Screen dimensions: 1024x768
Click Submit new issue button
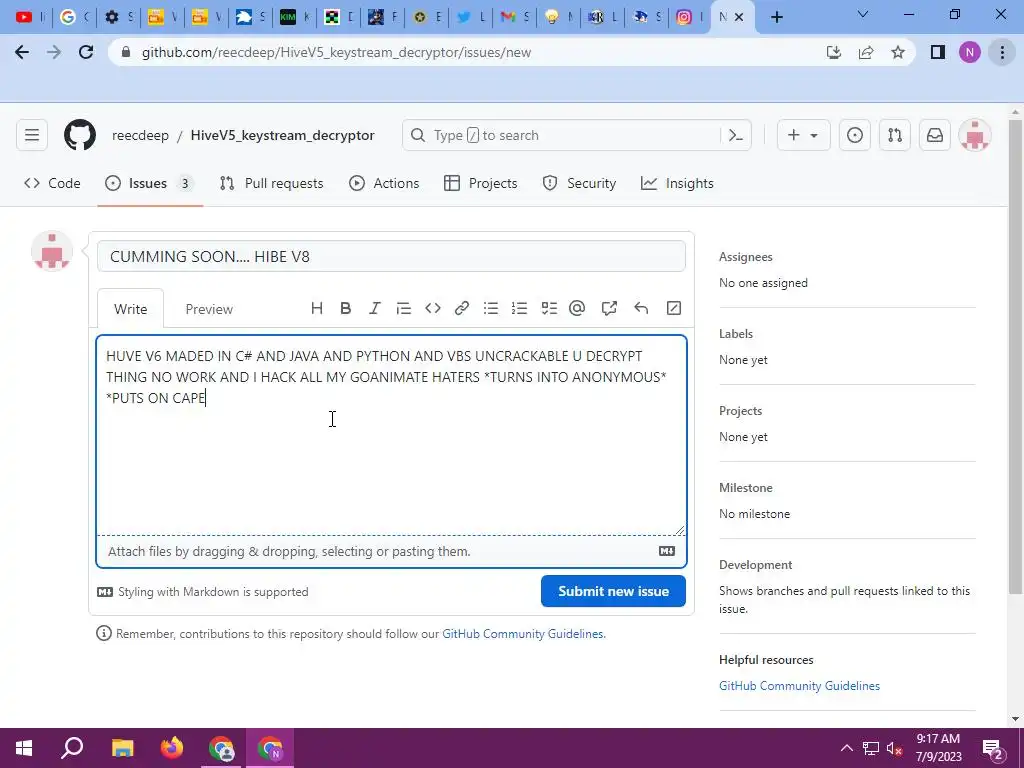[x=613, y=591]
